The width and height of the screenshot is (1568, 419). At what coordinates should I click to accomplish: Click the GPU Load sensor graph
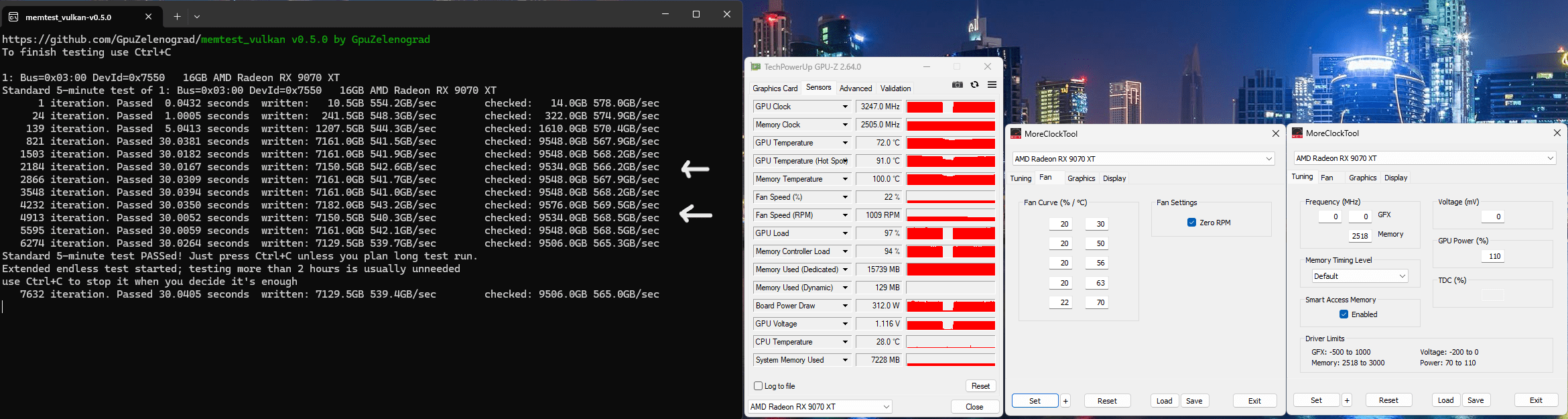point(951,233)
